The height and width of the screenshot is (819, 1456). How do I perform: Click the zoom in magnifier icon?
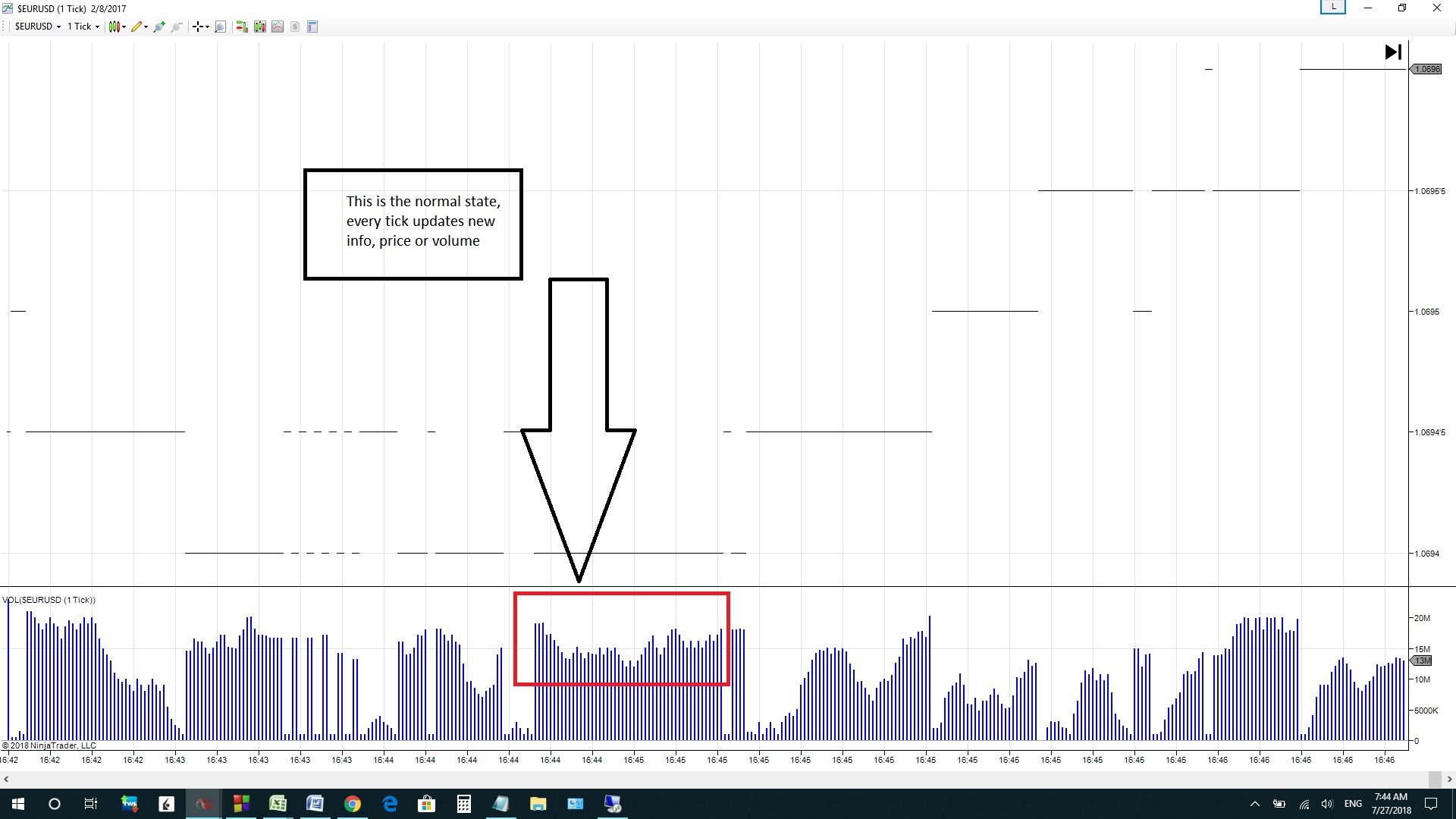[x=158, y=27]
